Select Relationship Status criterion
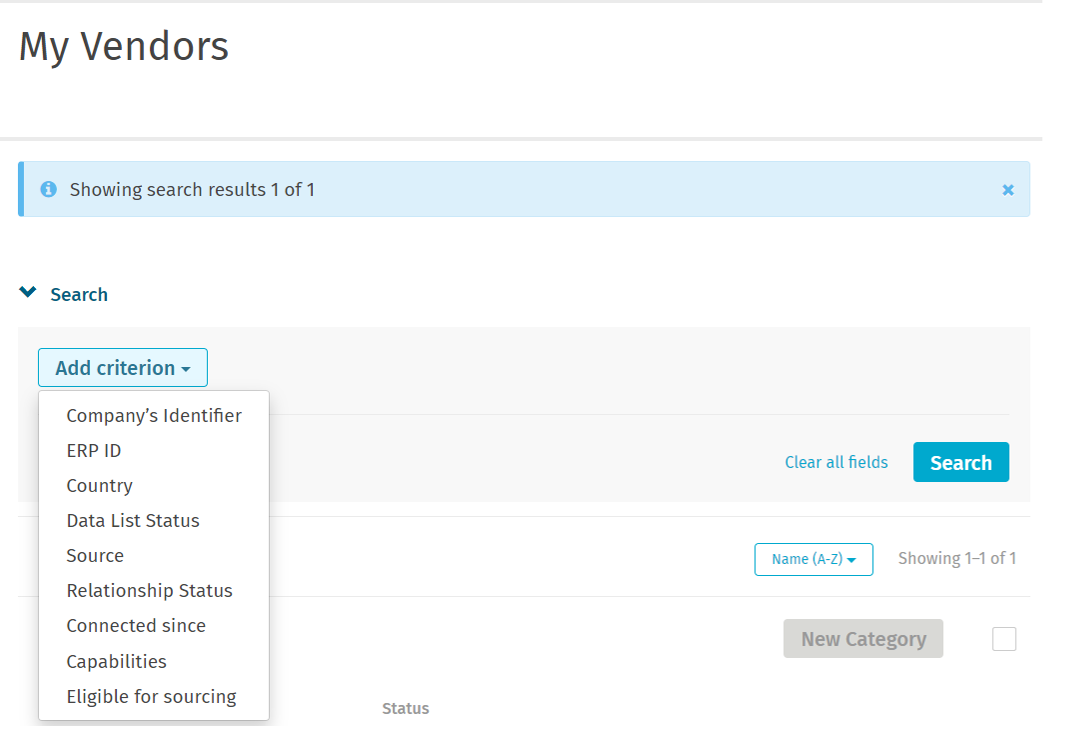 tap(149, 591)
